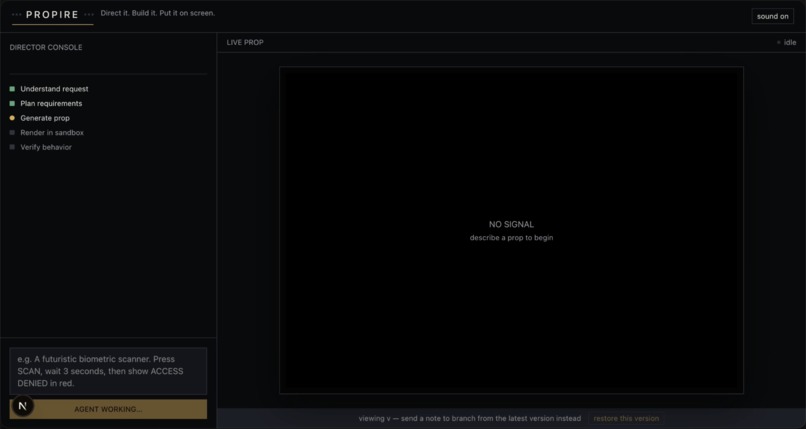This screenshot has height=429, width=806.
Task: Focus the prop description text box
Action: pyautogui.click(x=108, y=371)
